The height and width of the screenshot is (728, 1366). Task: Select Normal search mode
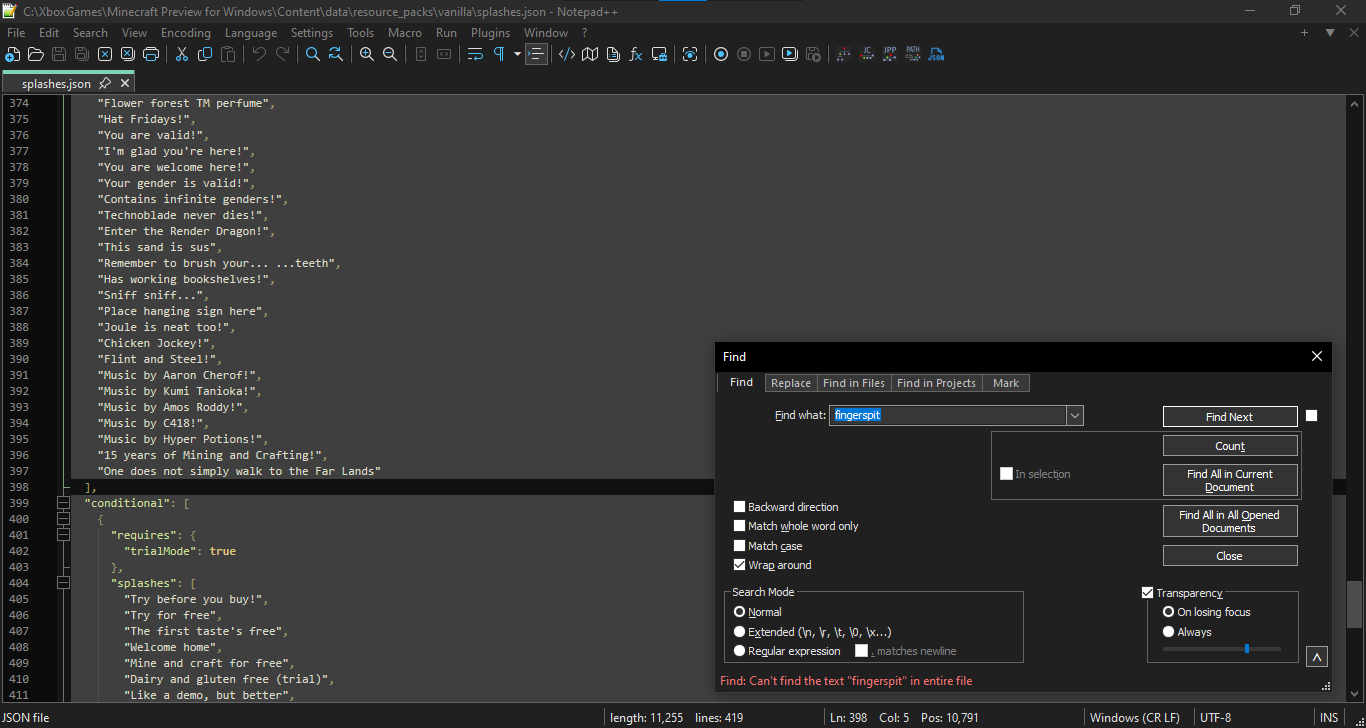coord(740,612)
